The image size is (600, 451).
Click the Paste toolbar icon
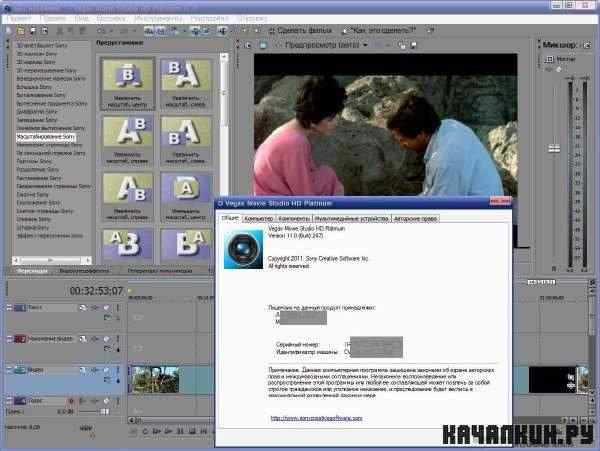click(x=82, y=31)
